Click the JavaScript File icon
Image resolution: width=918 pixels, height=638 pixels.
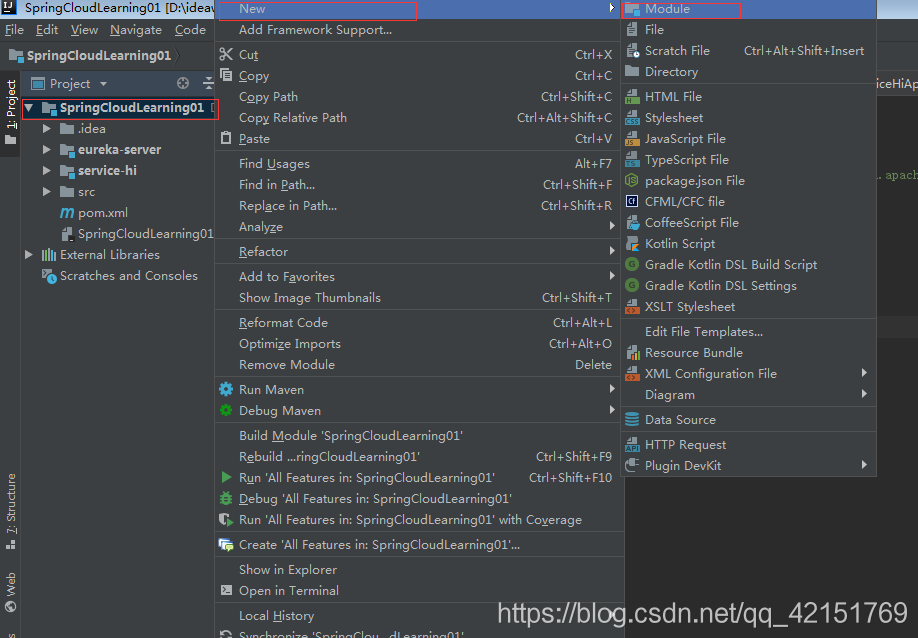tap(632, 139)
